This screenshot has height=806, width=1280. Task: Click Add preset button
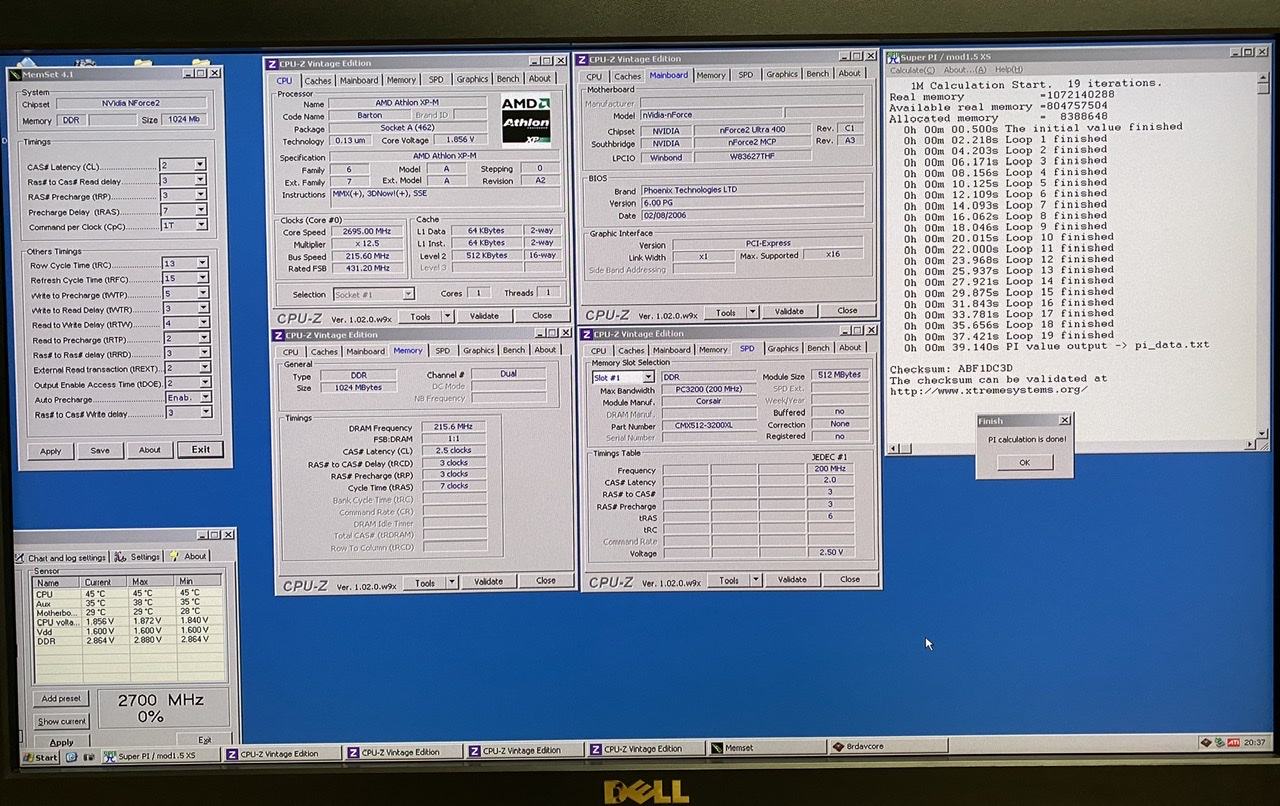coord(61,699)
